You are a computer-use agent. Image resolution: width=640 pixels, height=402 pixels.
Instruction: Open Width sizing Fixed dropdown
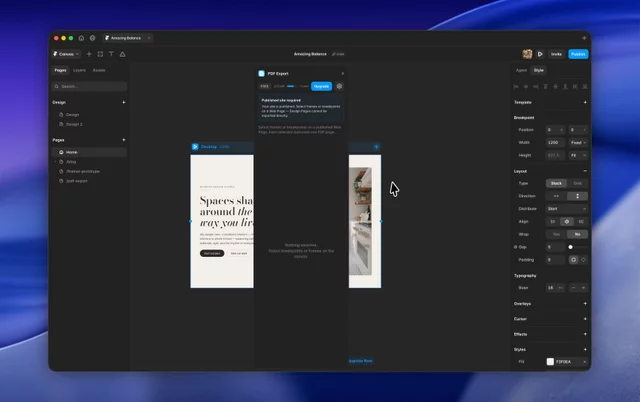[x=578, y=142]
